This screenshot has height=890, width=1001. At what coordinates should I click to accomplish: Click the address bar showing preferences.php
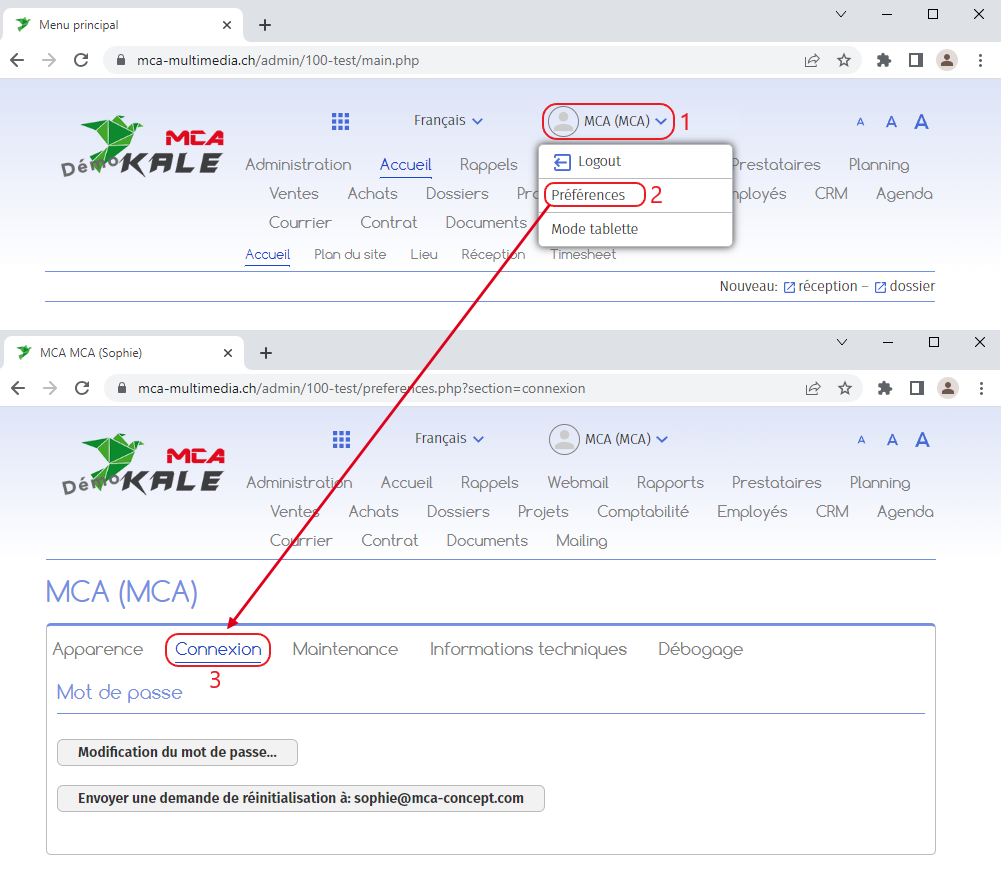tap(450, 388)
